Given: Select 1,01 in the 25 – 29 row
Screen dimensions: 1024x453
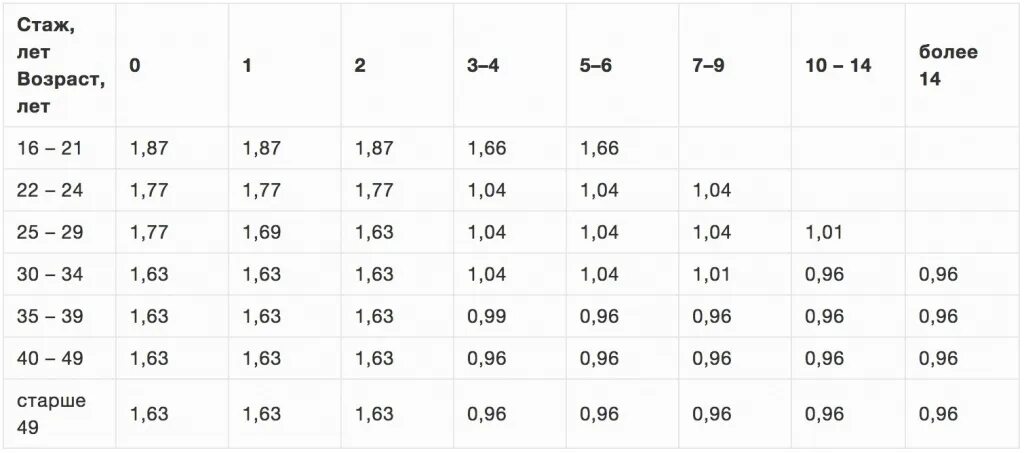Looking at the screenshot, I should 825,232.
